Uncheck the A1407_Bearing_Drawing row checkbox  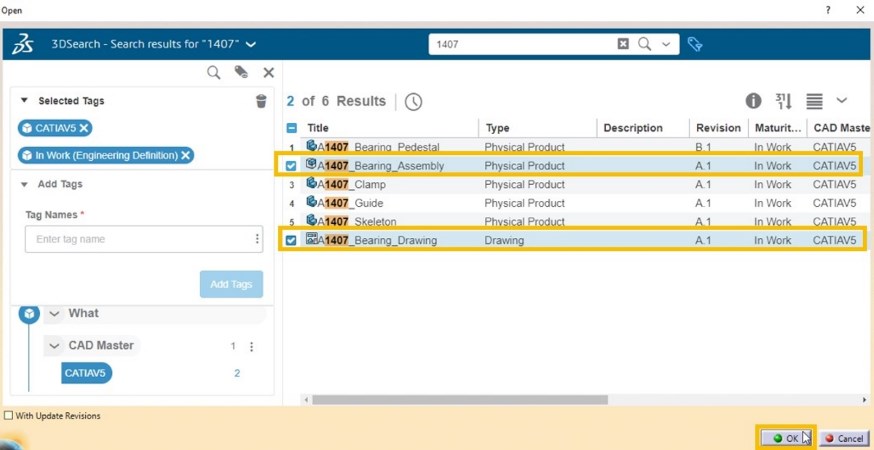tap(291, 240)
